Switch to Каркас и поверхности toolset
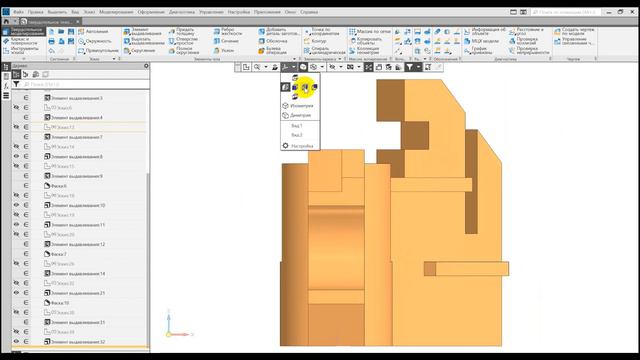Image resolution: width=640 pixels, height=360 pixels. click(x=20, y=41)
